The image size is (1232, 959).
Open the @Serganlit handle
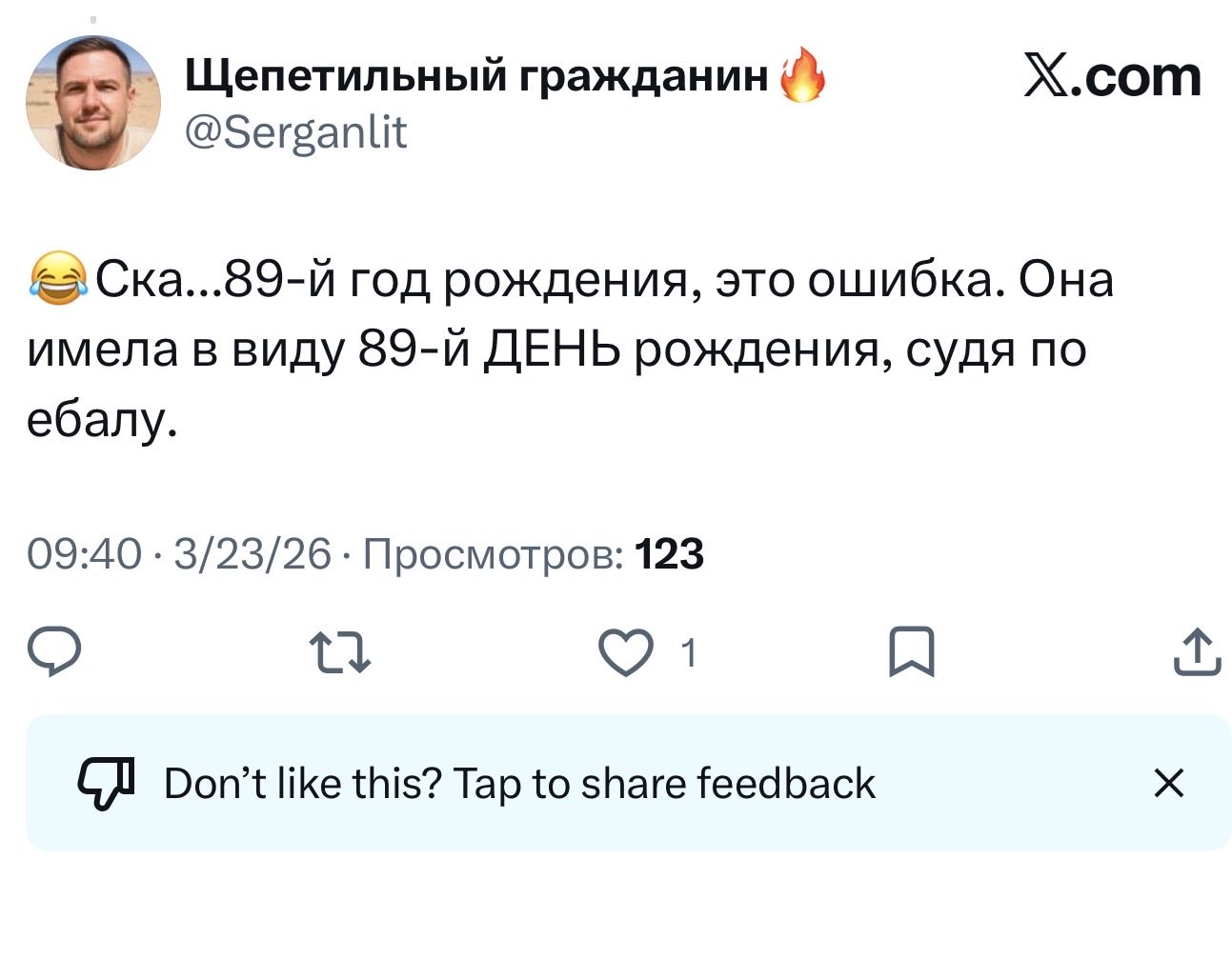pos(295,132)
